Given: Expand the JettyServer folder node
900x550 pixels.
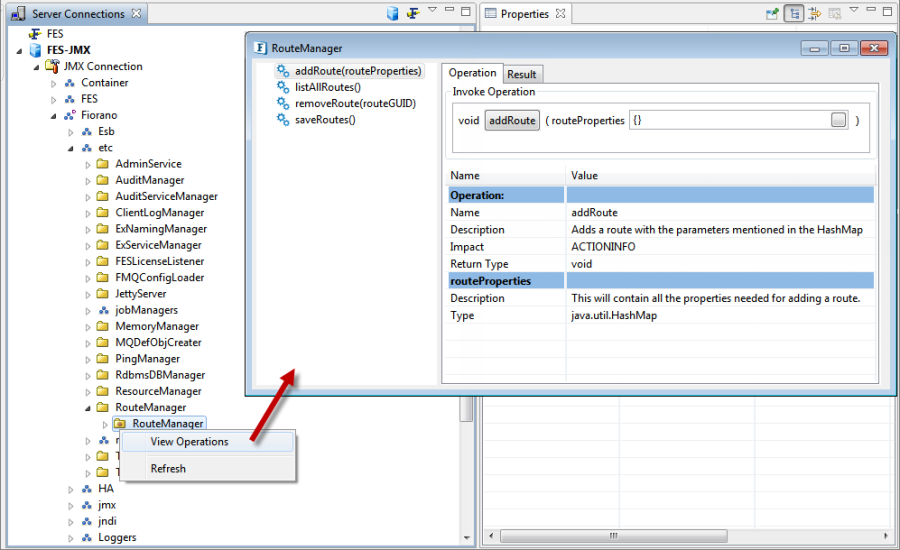Looking at the screenshot, I should [x=87, y=294].
